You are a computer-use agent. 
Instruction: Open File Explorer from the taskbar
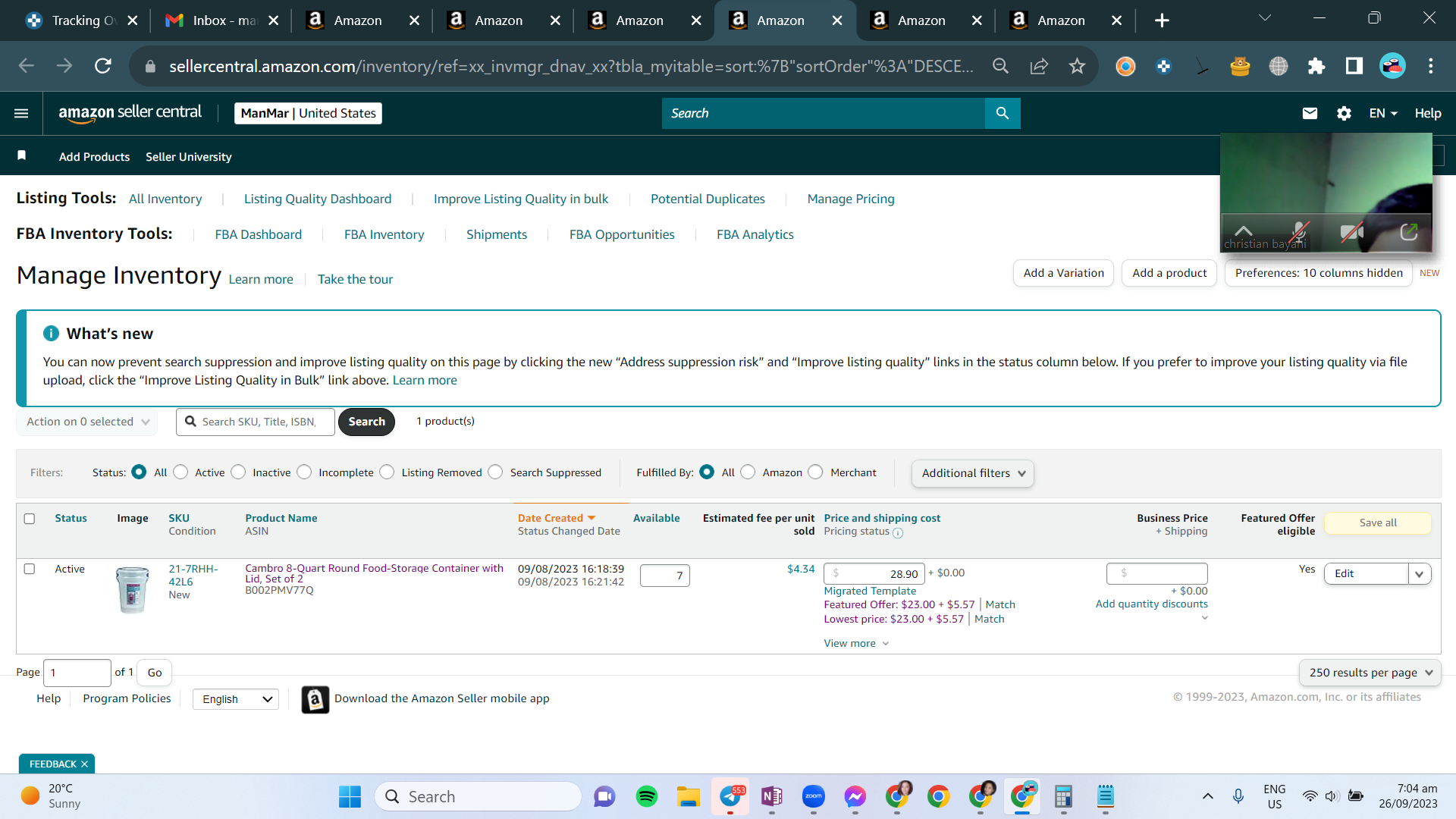(x=689, y=796)
